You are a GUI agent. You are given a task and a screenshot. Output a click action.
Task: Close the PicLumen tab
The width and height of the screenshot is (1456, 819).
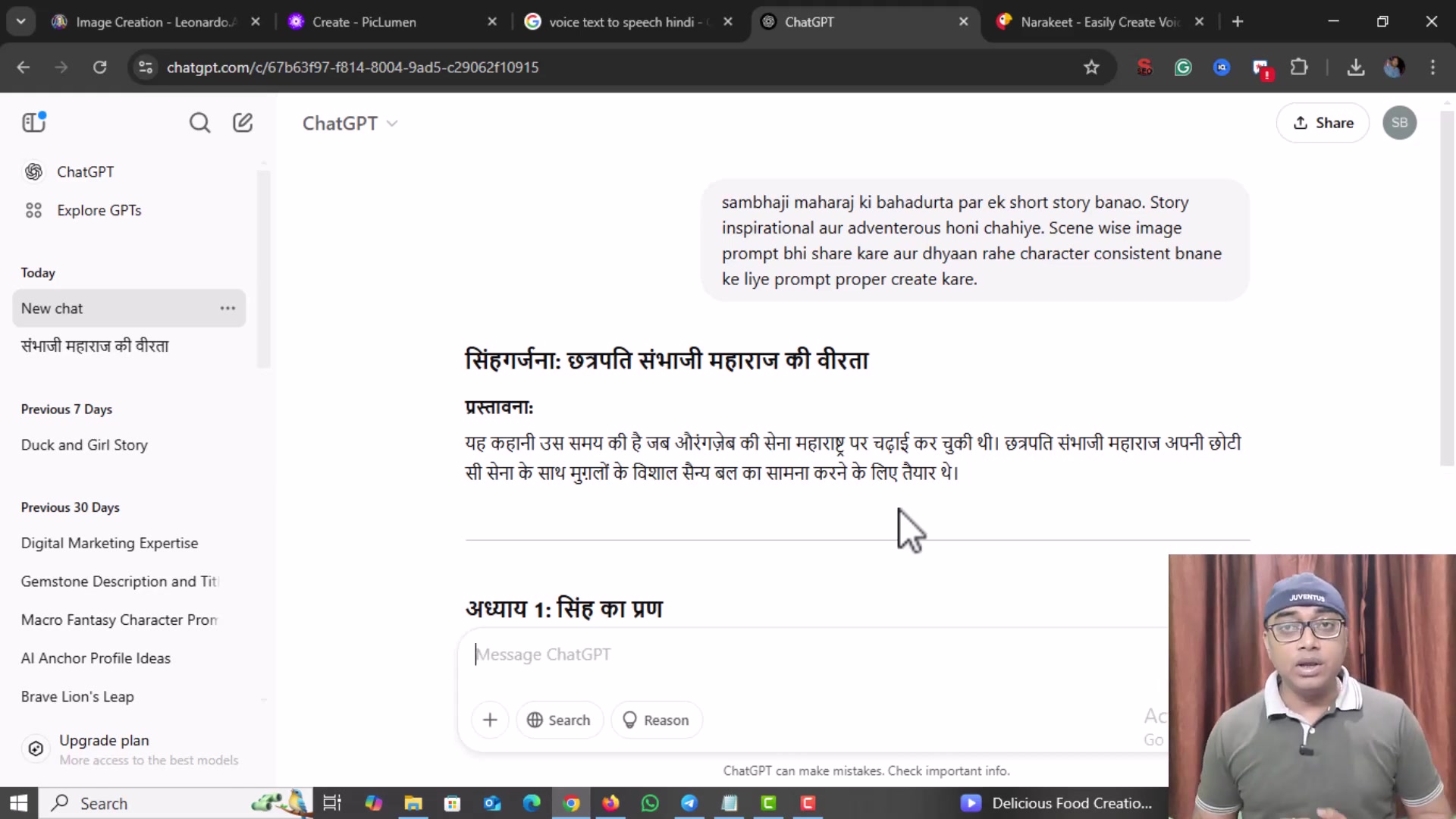click(x=492, y=22)
